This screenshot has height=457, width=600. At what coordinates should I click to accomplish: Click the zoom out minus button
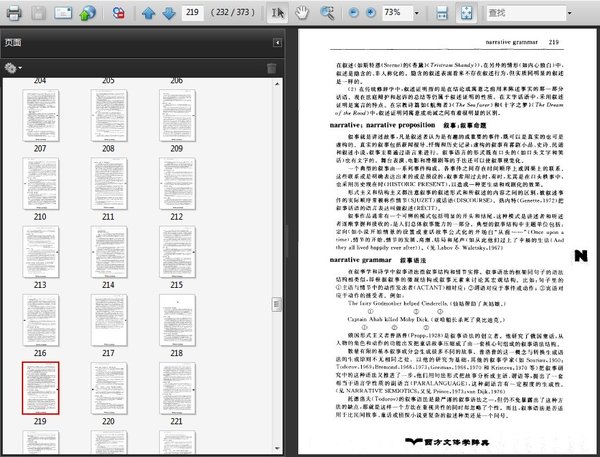point(351,13)
